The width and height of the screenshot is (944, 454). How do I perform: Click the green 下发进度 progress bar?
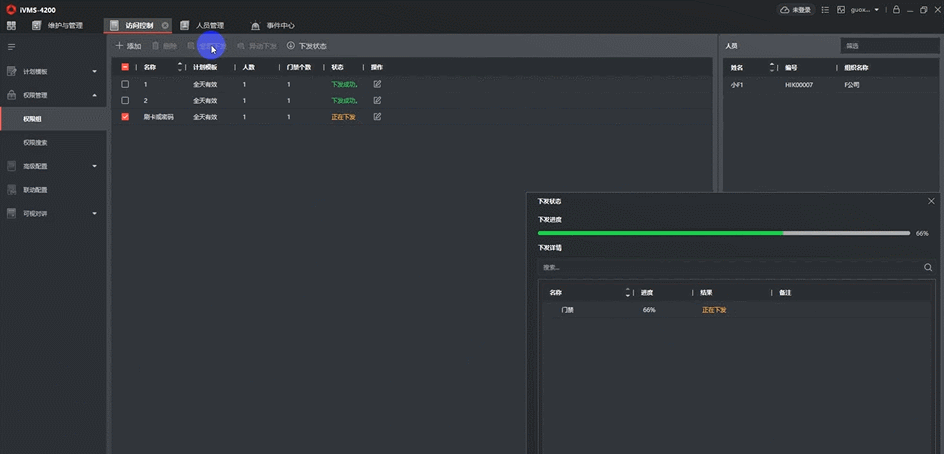pos(660,233)
